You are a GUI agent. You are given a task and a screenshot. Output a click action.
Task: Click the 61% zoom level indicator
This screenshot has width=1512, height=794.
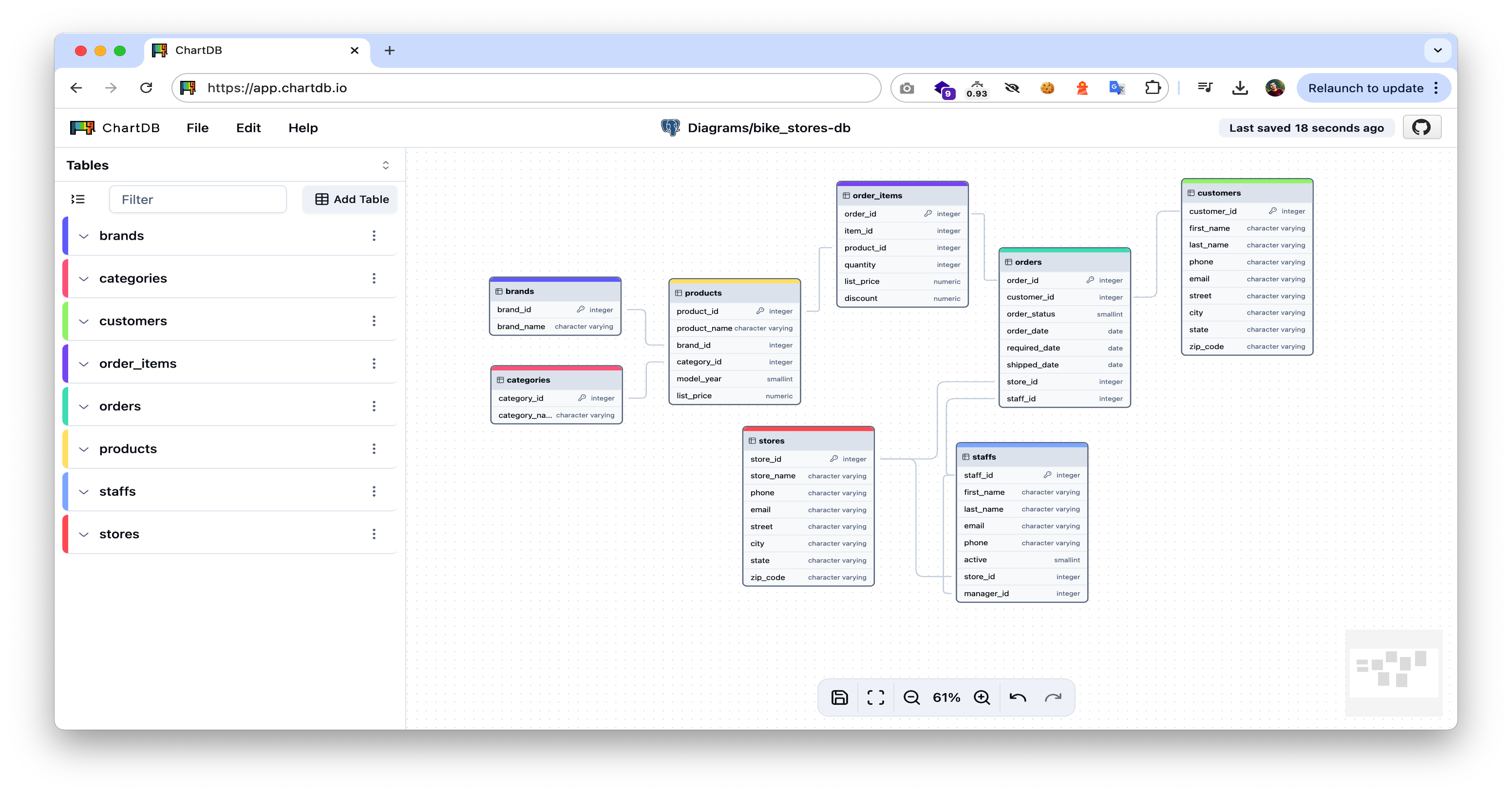946,697
